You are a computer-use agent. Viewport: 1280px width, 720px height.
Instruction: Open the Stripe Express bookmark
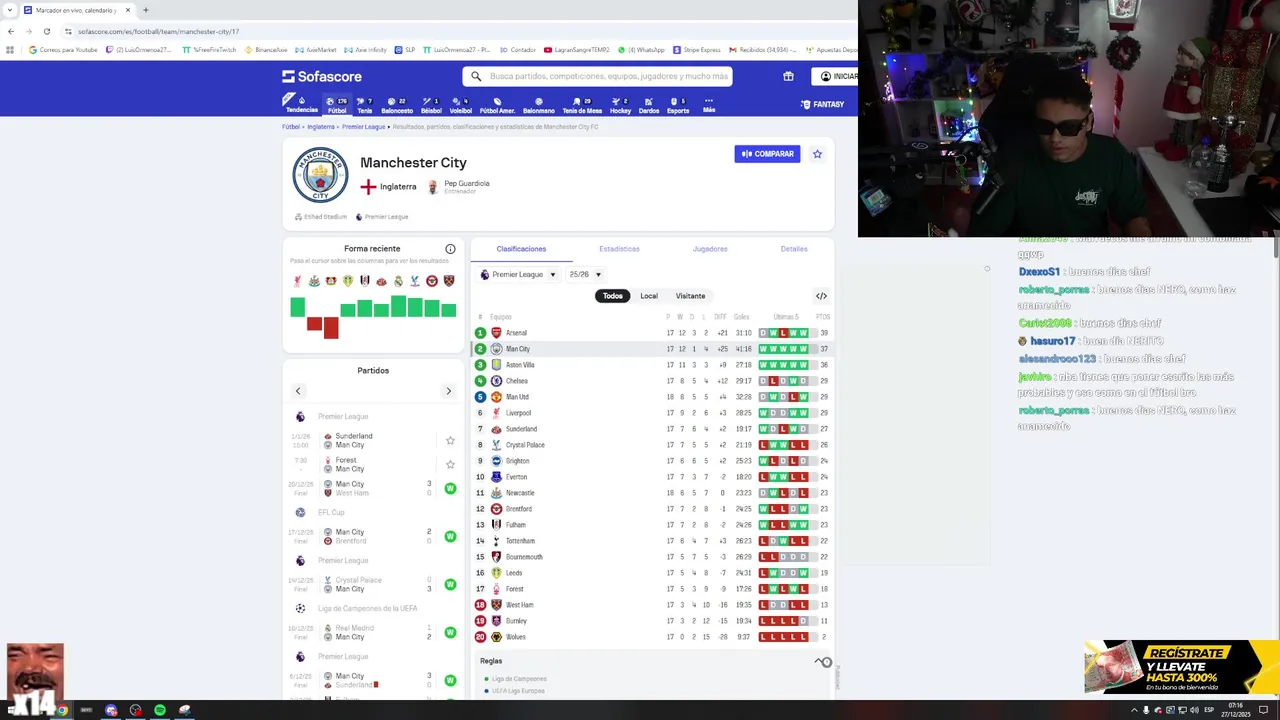[696, 50]
